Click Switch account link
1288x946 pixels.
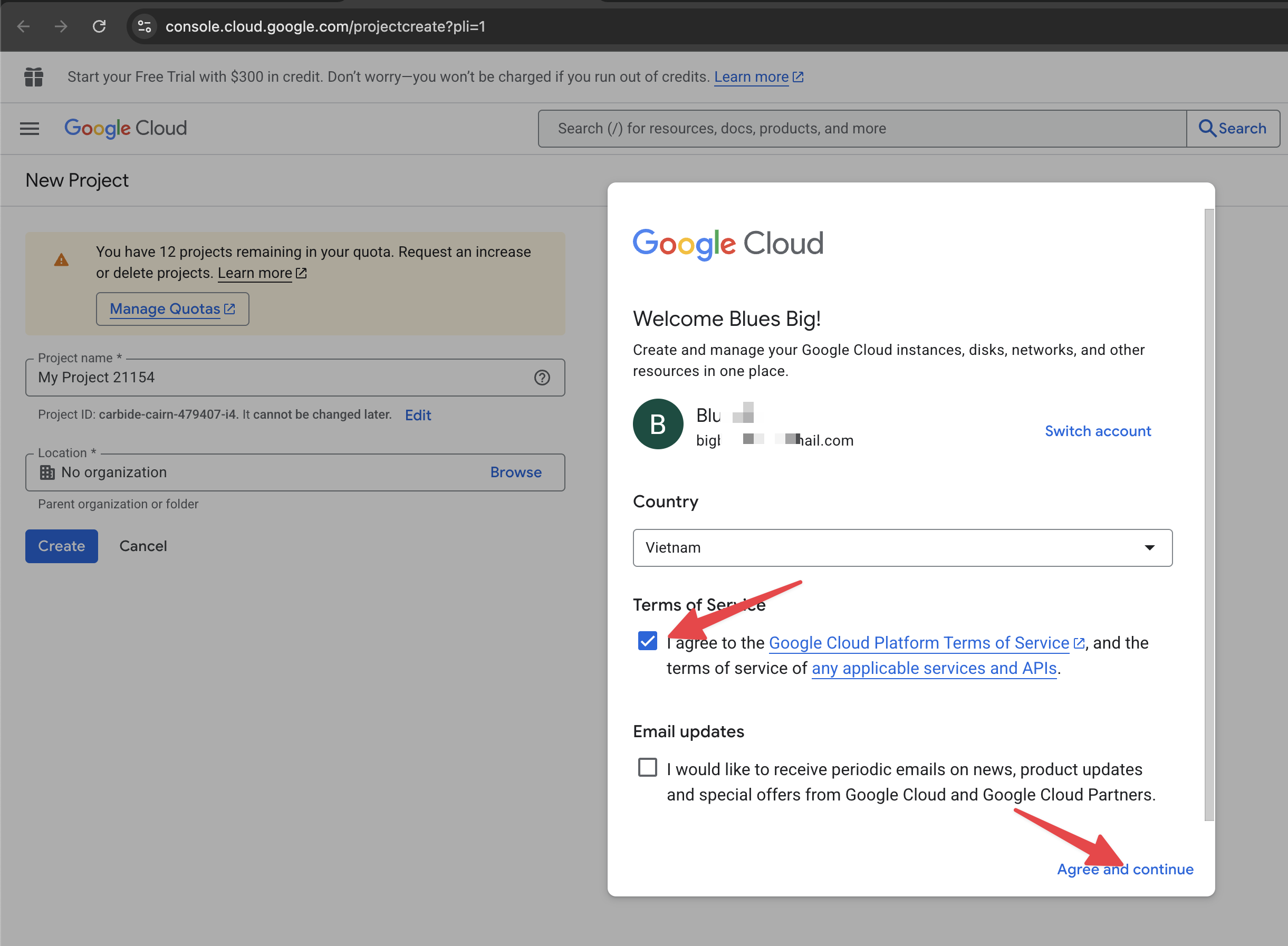(x=1097, y=431)
